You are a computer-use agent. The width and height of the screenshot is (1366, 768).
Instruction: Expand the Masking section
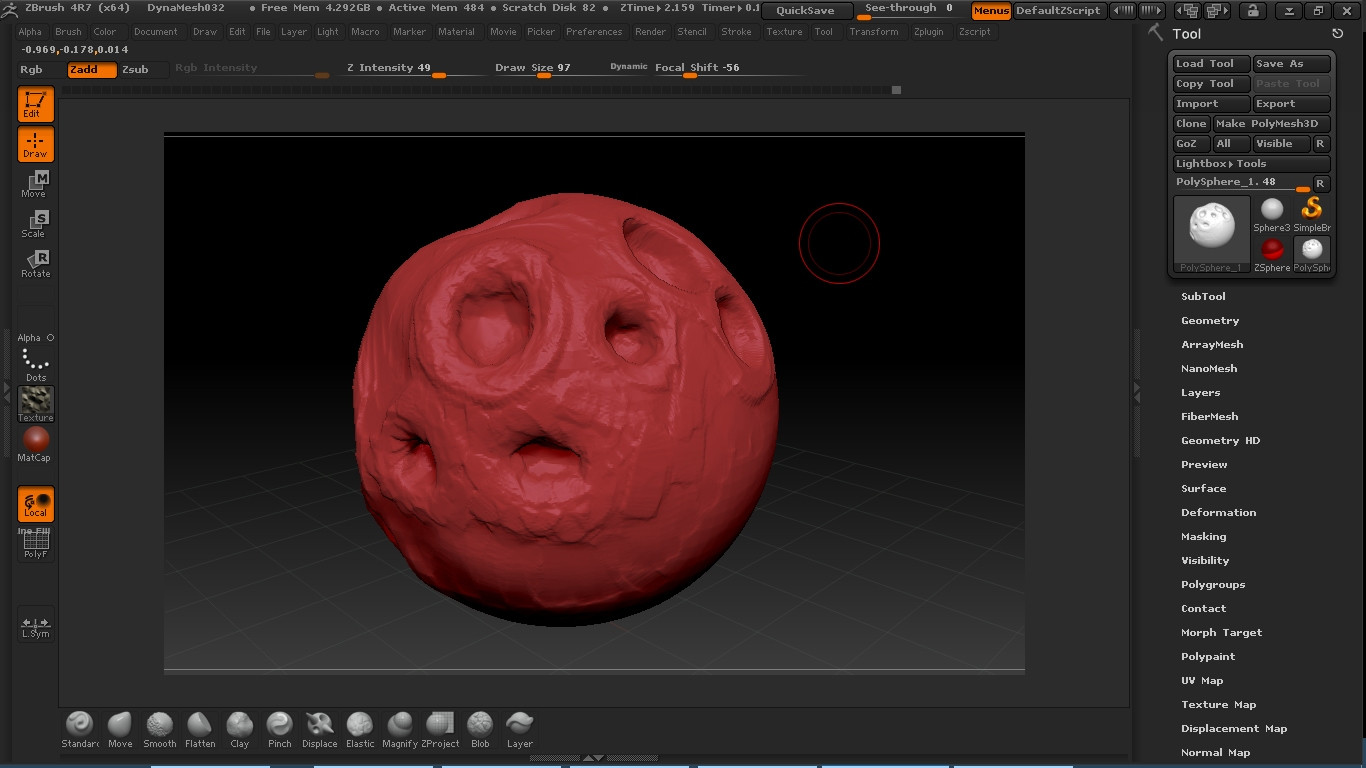tap(1203, 537)
